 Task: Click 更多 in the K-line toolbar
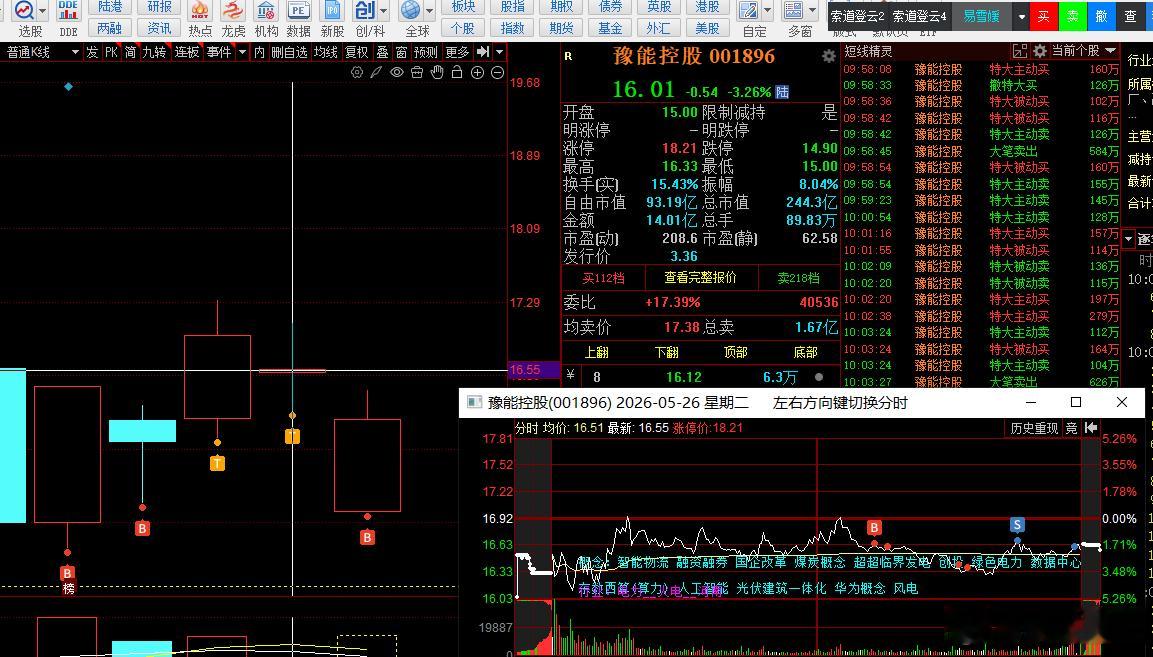point(457,52)
